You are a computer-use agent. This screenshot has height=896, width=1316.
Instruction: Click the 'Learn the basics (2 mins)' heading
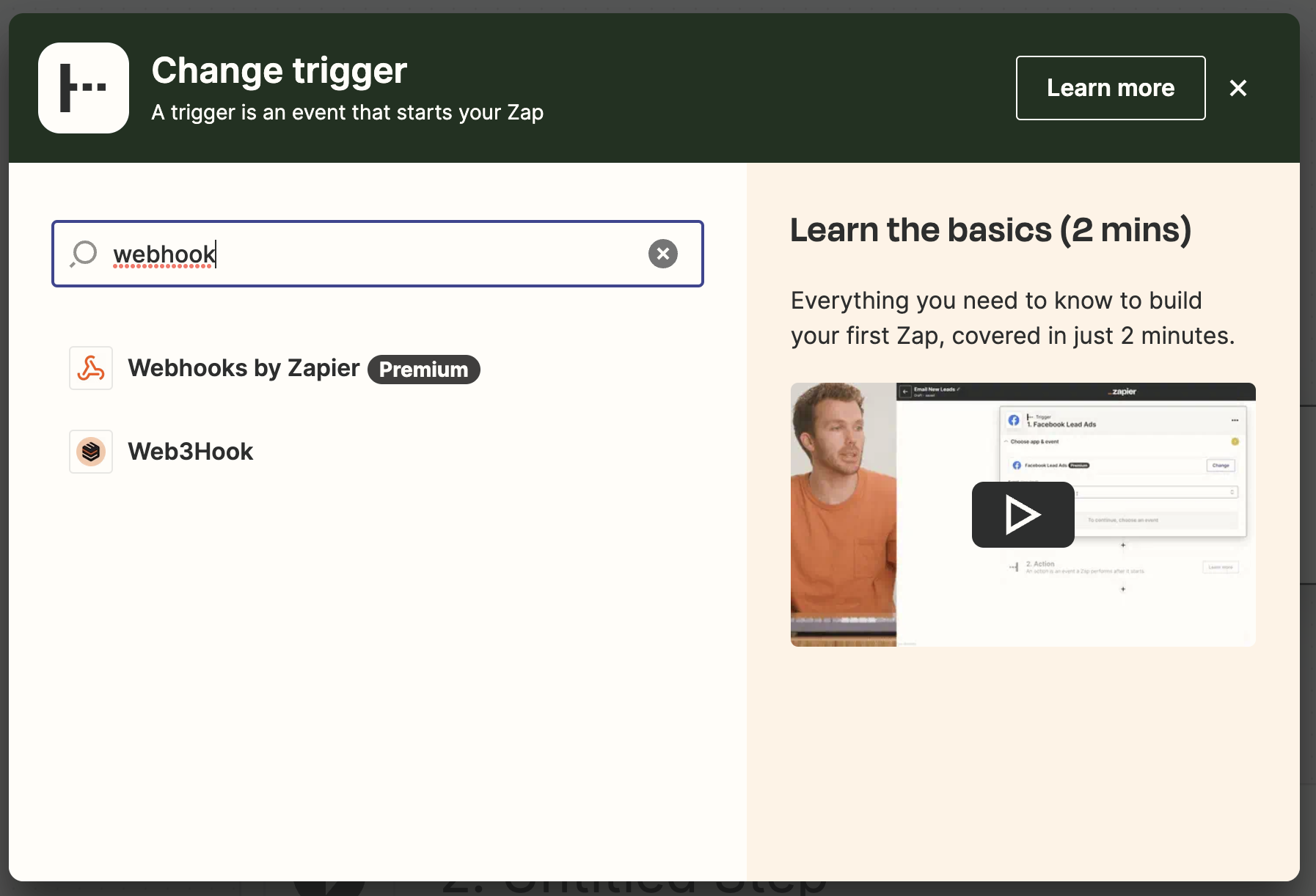pos(990,230)
